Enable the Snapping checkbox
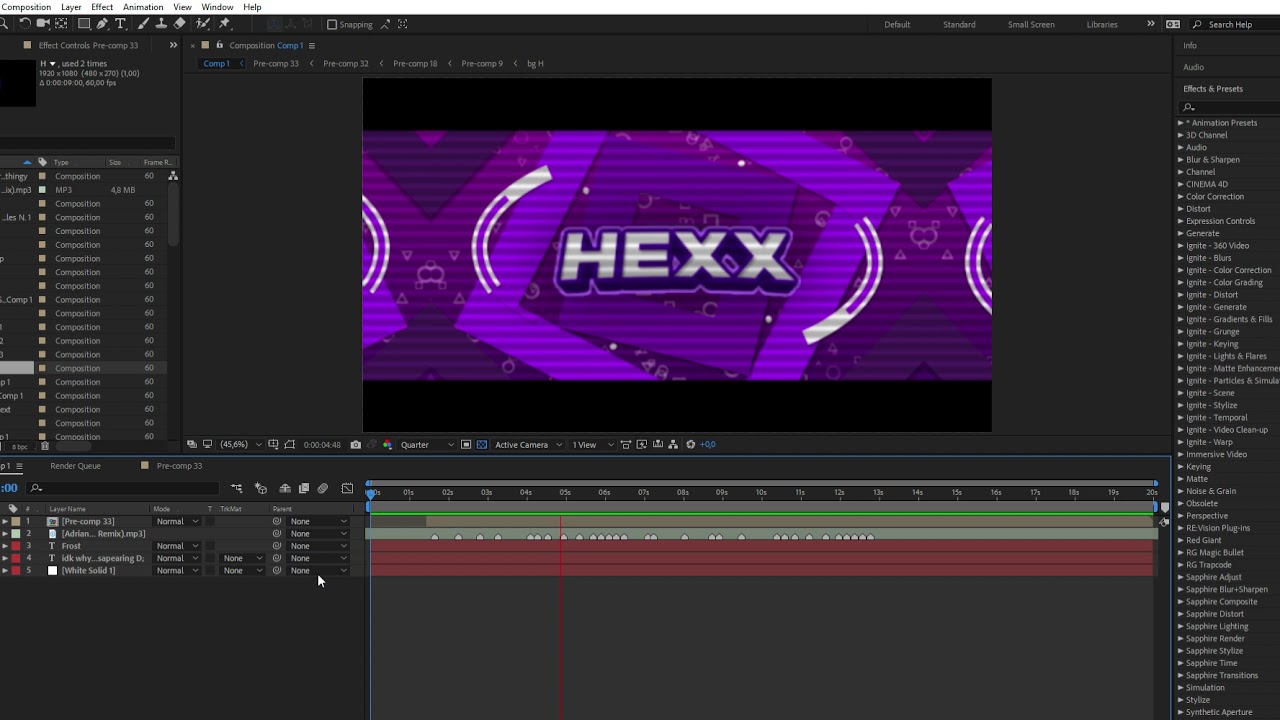Image resolution: width=1280 pixels, height=720 pixels. click(x=332, y=24)
